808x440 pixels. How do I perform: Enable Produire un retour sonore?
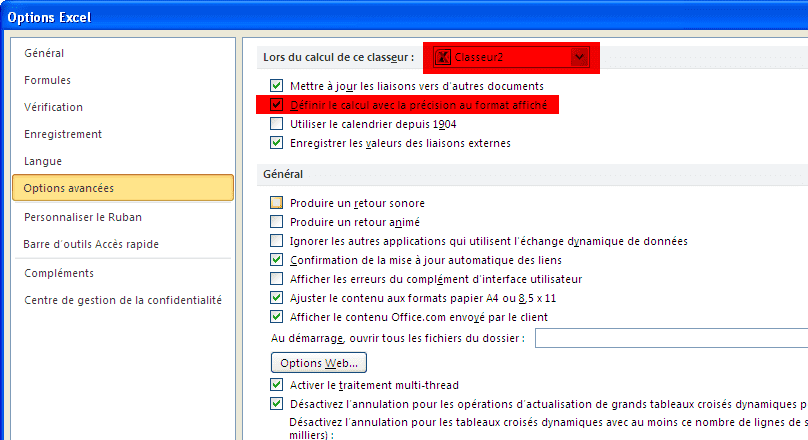276,202
